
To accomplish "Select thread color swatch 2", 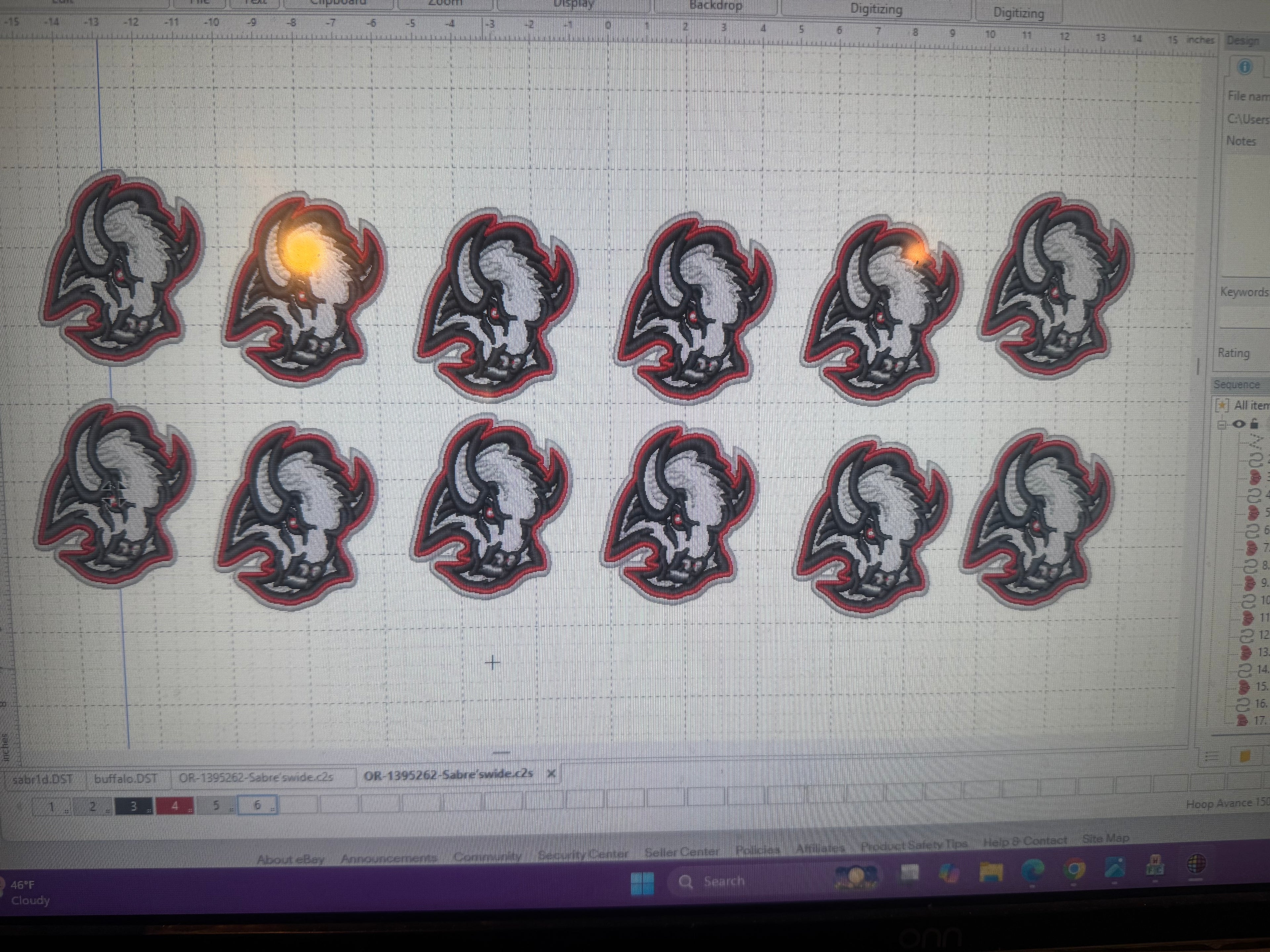I will [92, 806].
